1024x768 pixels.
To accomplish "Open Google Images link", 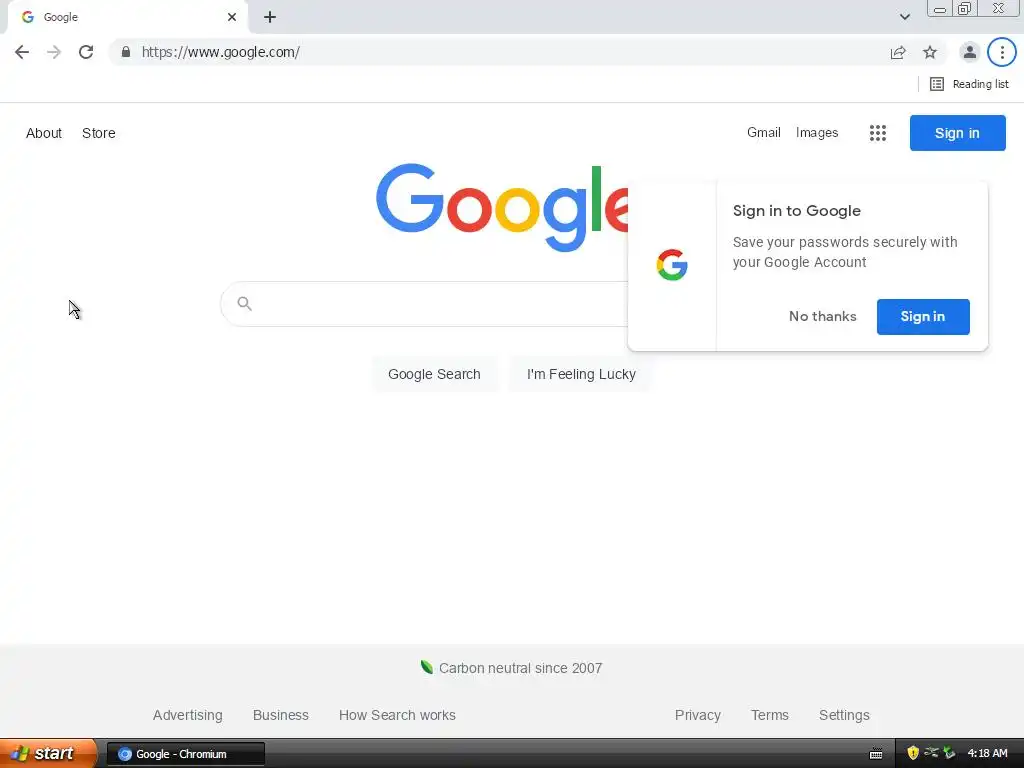I will pos(817,133).
